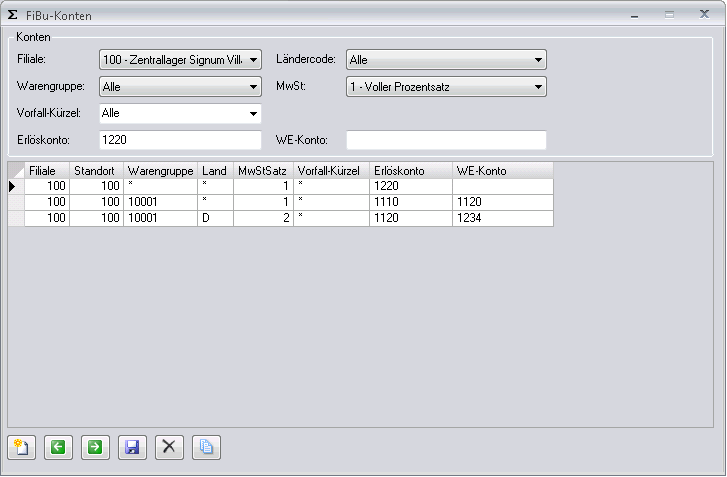The height and width of the screenshot is (477, 727).
Task: Click the MwStSatz column header
Action: pos(263,170)
